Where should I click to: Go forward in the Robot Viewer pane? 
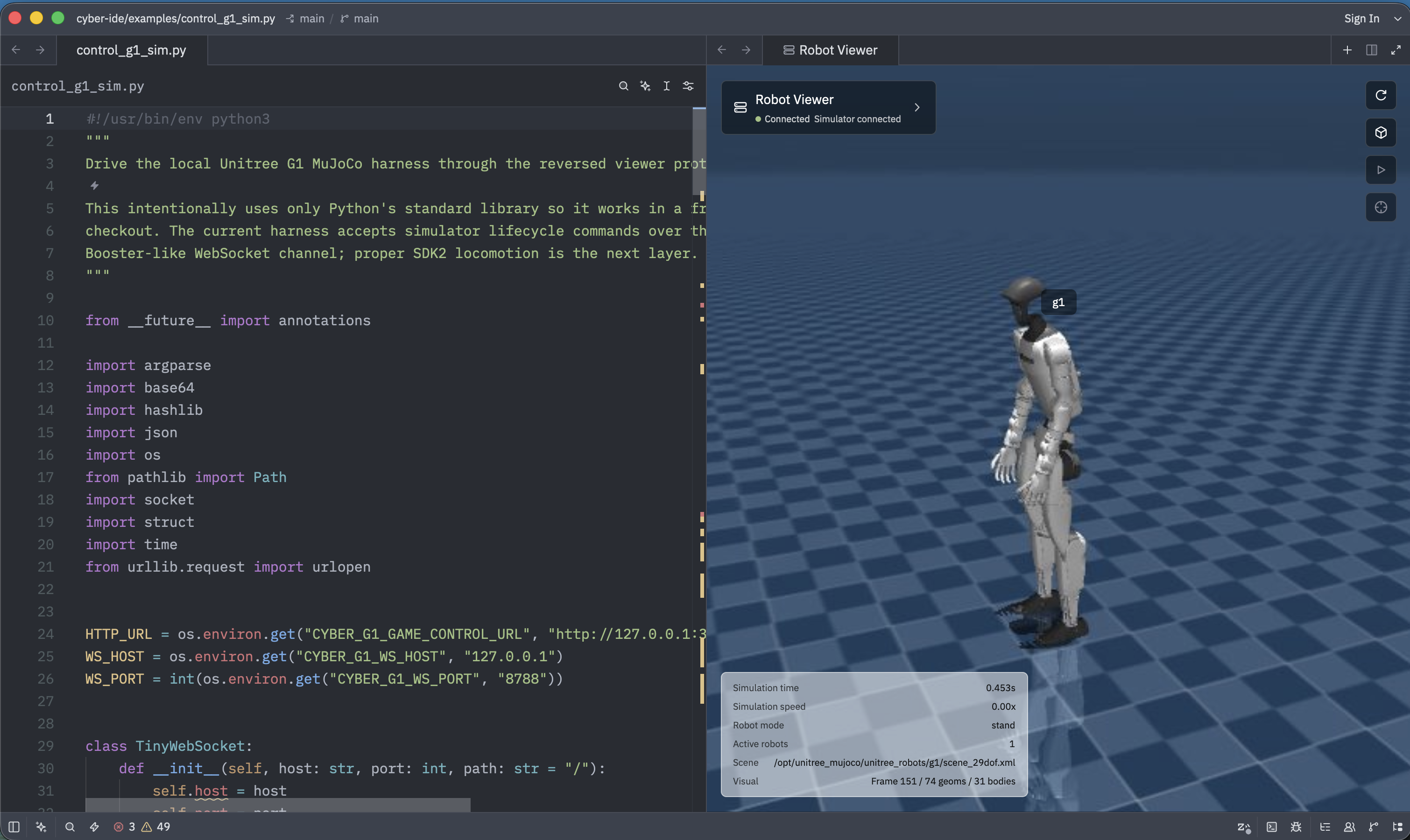[x=747, y=50]
